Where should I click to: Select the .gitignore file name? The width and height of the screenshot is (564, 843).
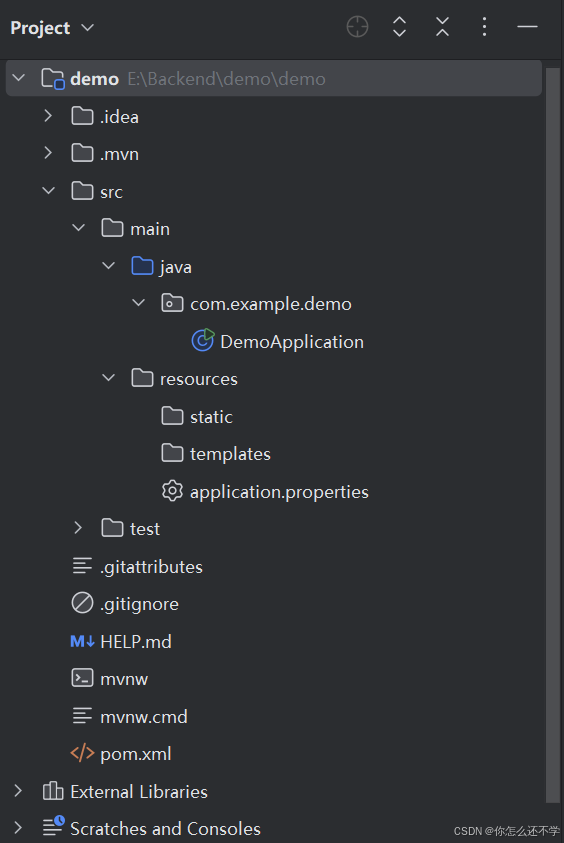point(139,604)
